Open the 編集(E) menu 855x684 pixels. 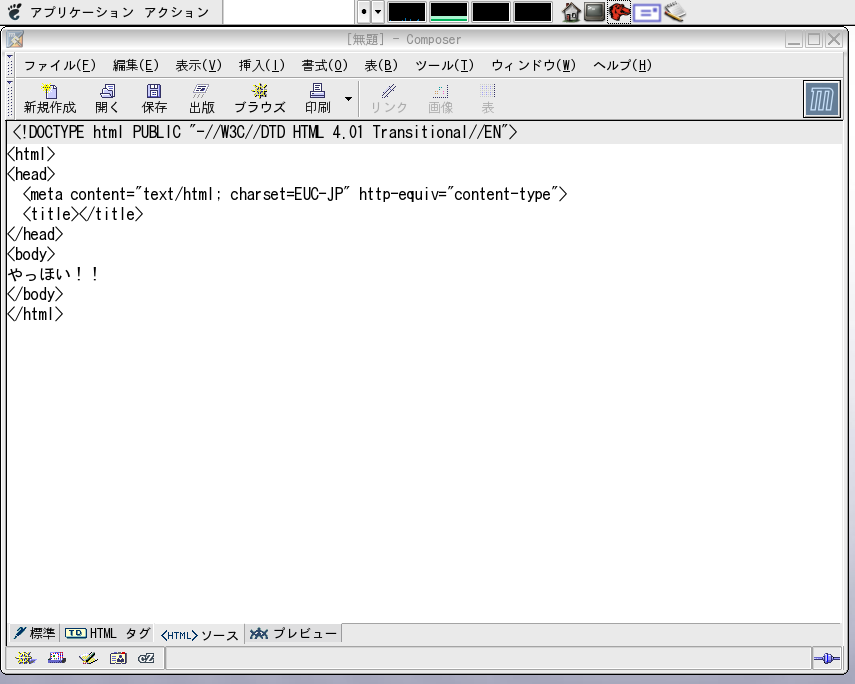click(x=136, y=65)
